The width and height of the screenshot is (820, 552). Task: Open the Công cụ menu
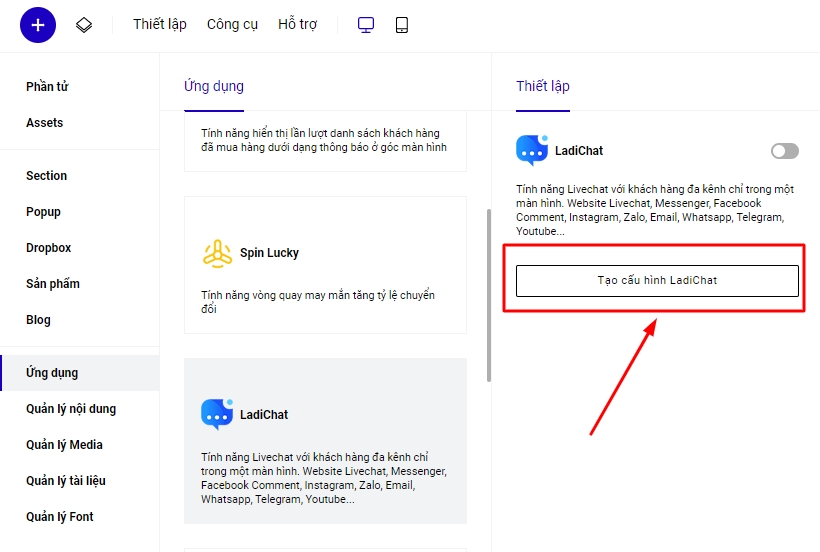click(232, 25)
